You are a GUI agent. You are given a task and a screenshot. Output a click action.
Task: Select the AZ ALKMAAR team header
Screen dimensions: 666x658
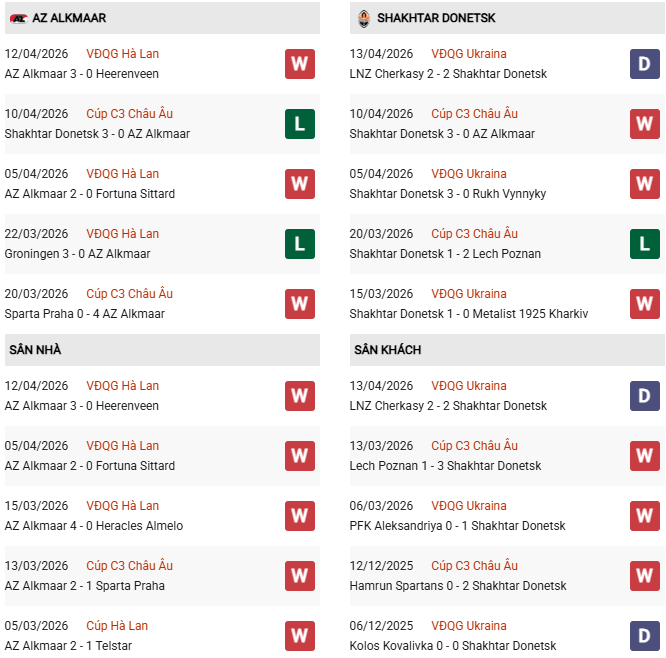pos(66,18)
